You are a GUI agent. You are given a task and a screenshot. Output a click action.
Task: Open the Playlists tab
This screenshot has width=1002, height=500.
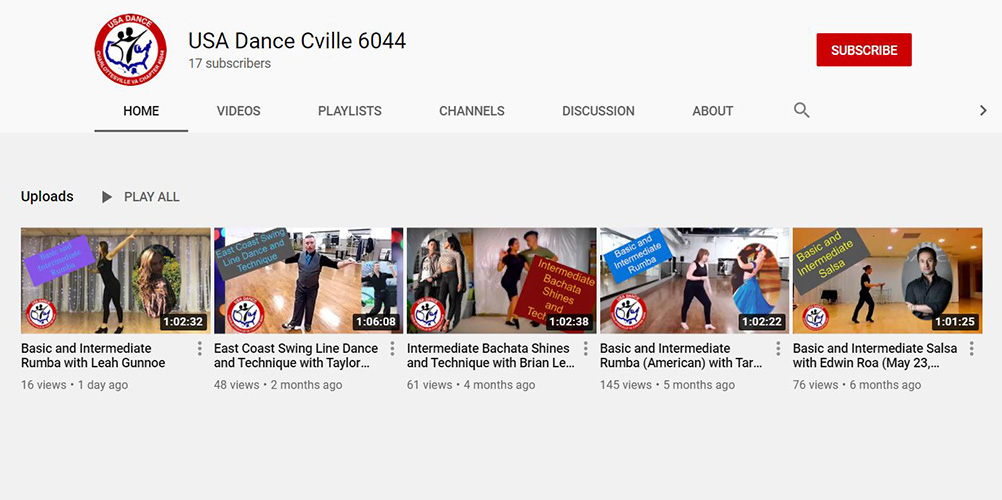coord(350,111)
